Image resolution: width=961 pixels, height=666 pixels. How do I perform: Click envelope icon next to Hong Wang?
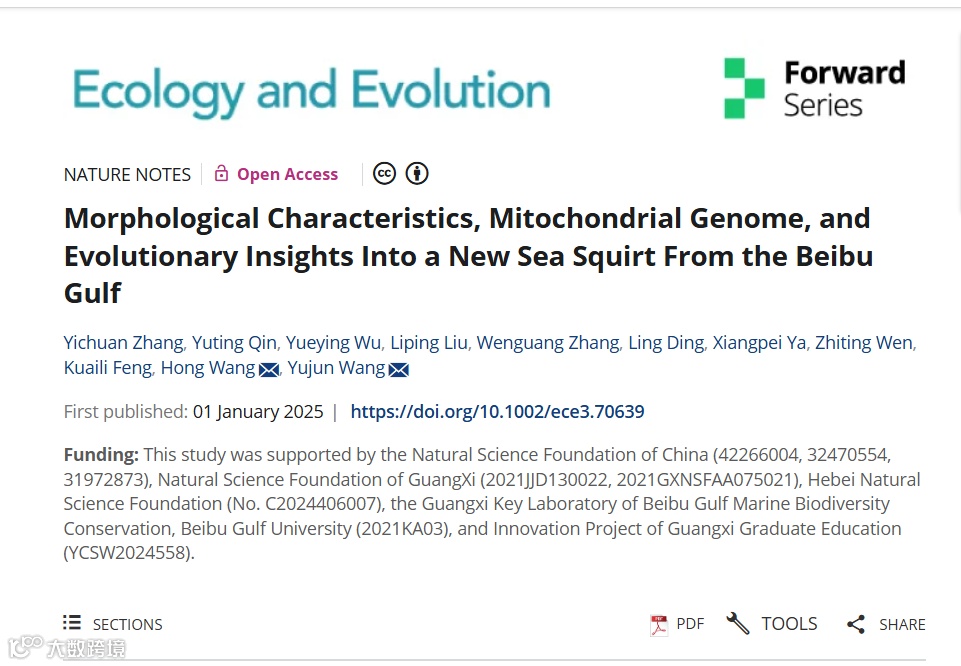coord(269,370)
